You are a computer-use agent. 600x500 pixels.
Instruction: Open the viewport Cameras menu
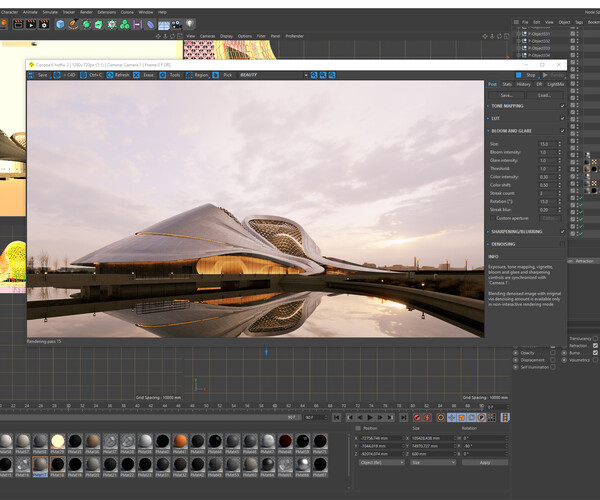(207, 36)
